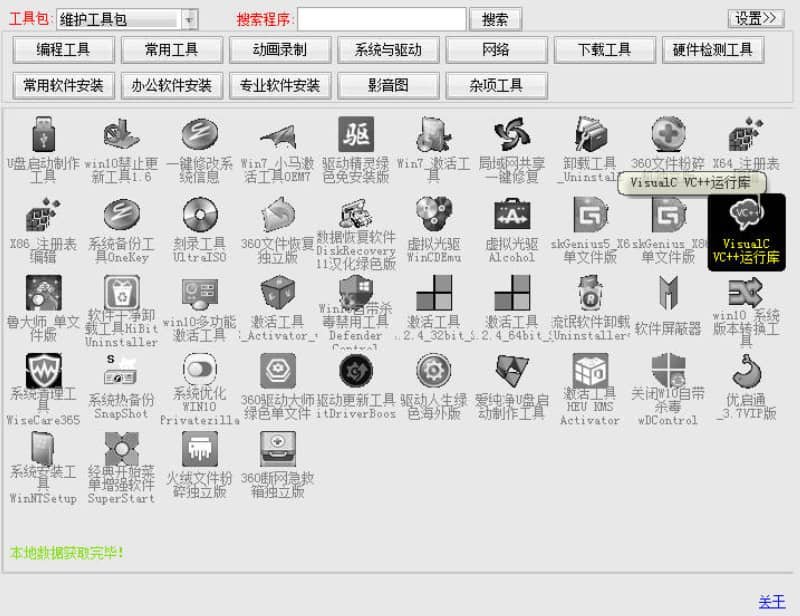Launch 驱动更新工具 DriverBooster
Image resolution: width=800 pixels, height=616 pixels.
(x=356, y=387)
